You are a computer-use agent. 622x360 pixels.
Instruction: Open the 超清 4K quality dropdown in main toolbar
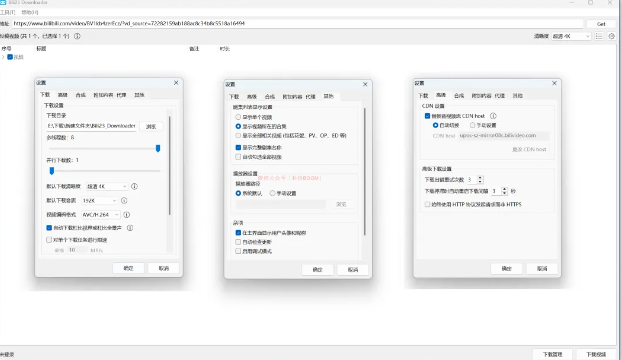(571, 36)
